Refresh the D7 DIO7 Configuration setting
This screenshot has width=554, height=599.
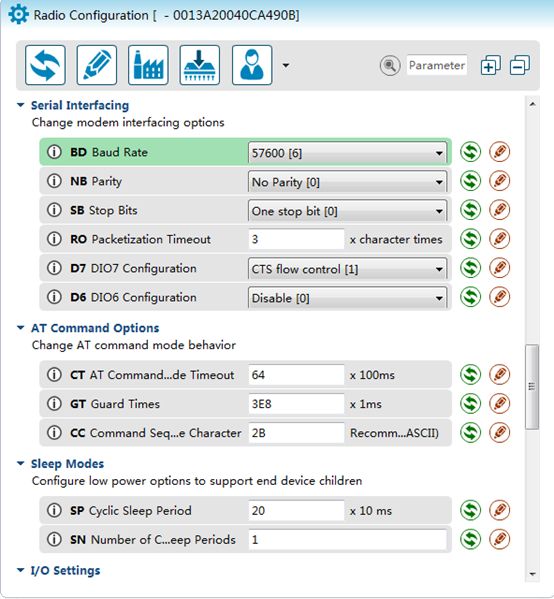[470, 268]
